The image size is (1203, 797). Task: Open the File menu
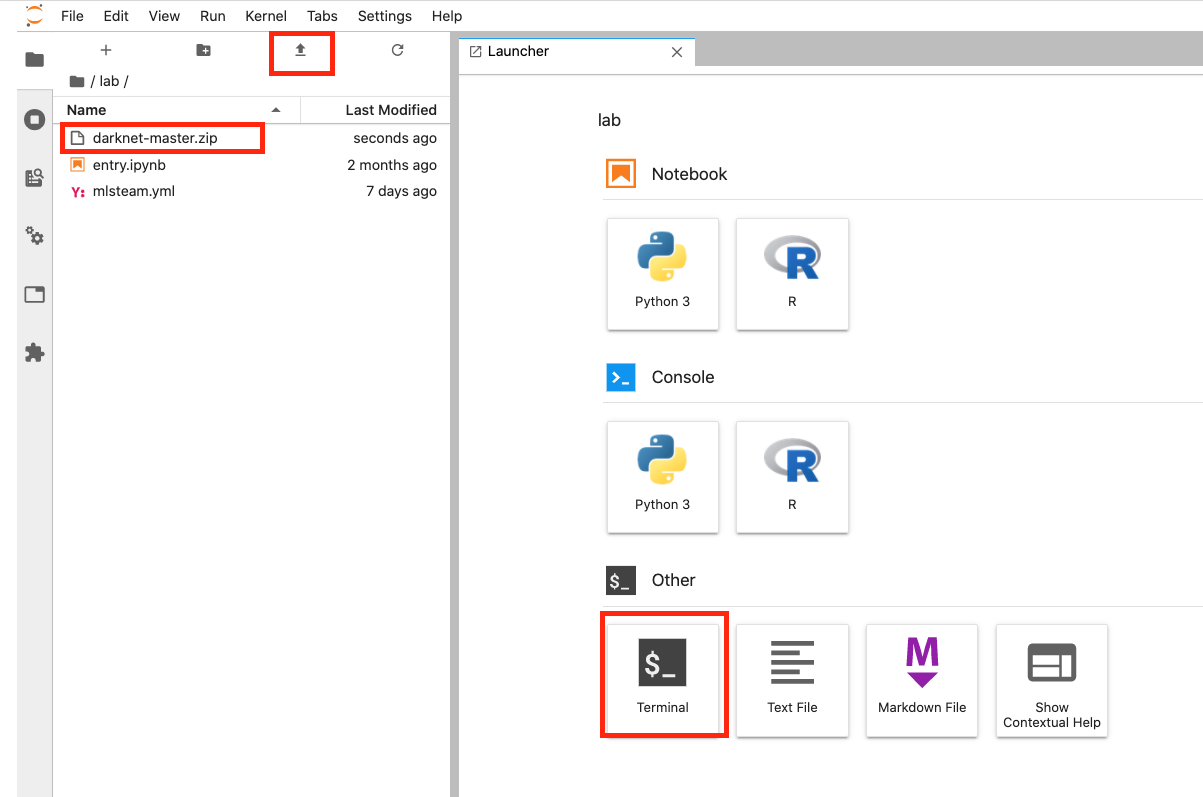click(x=73, y=16)
